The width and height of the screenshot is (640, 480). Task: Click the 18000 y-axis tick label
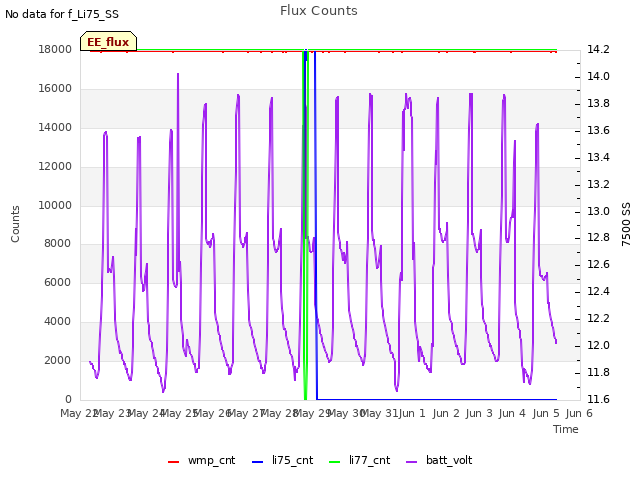pos(55,49)
